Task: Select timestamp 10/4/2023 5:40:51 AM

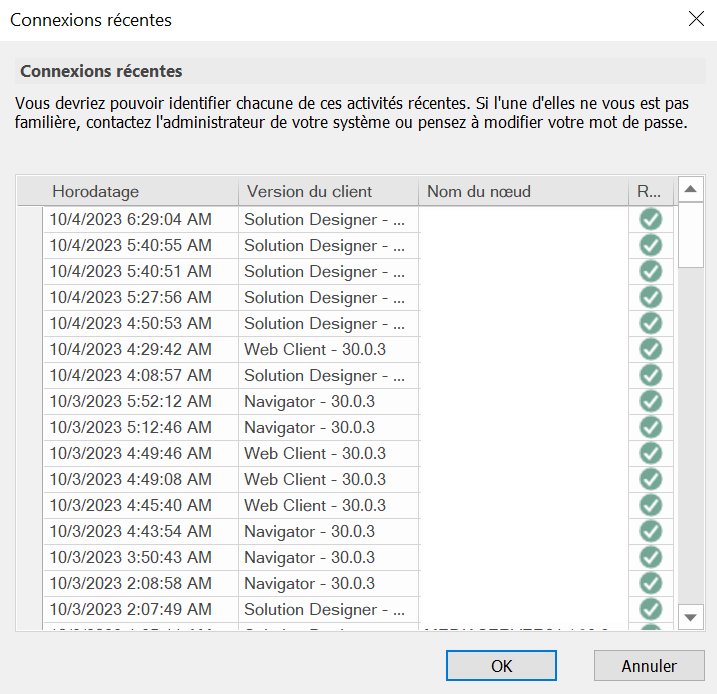Action: click(x=130, y=272)
